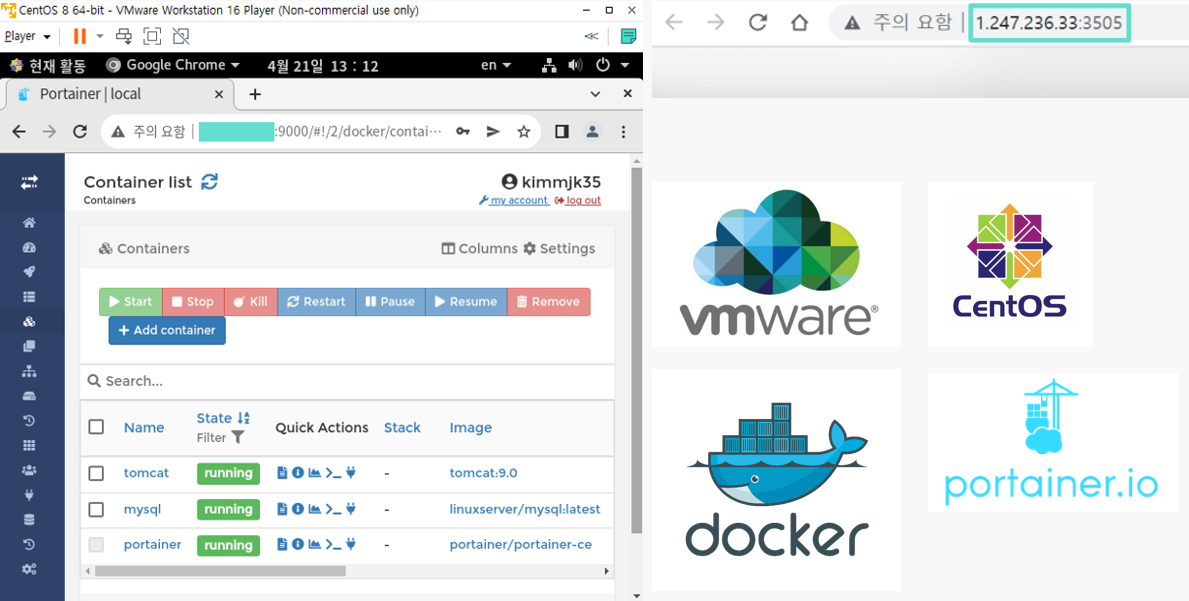Open Volumes drive icon in sidebar
This screenshot has height=601, width=1189.
pyautogui.click(x=29, y=396)
